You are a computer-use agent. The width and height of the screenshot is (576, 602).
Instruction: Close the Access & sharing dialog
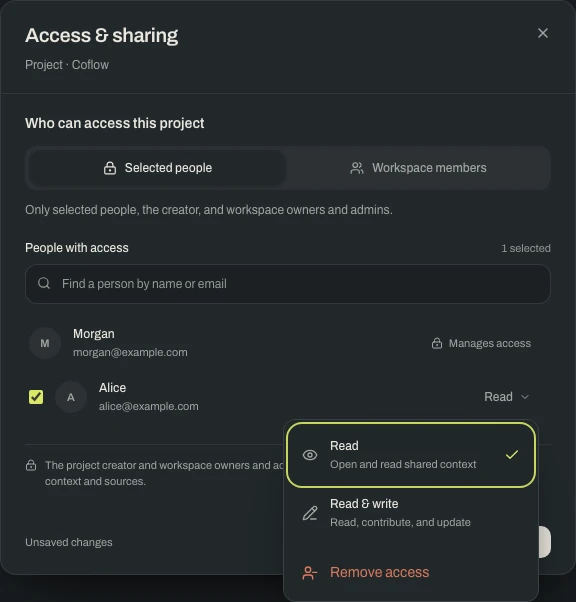pos(543,33)
